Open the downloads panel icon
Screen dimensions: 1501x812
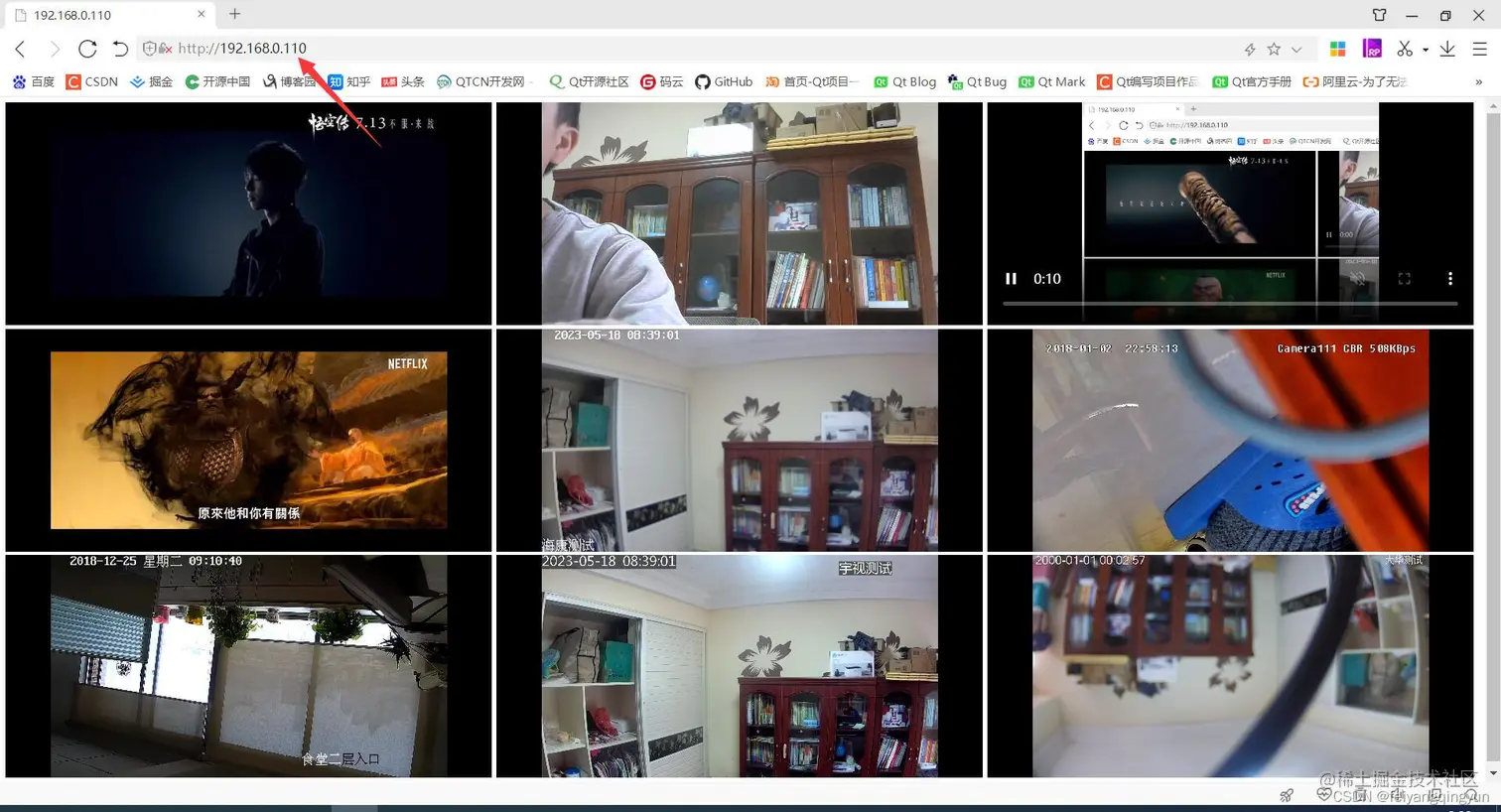[1447, 49]
